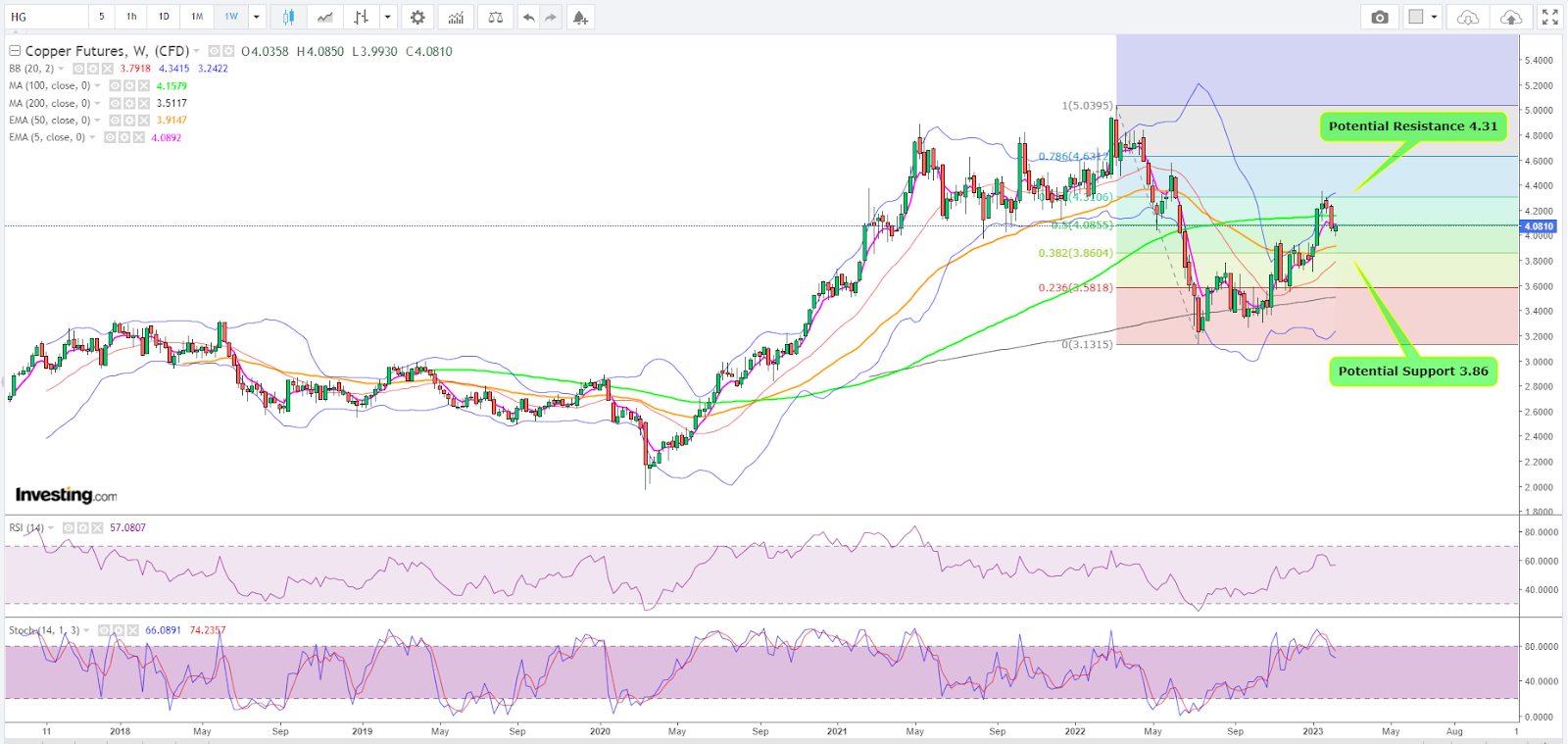Switch to the 1M timeframe

[x=197, y=17]
